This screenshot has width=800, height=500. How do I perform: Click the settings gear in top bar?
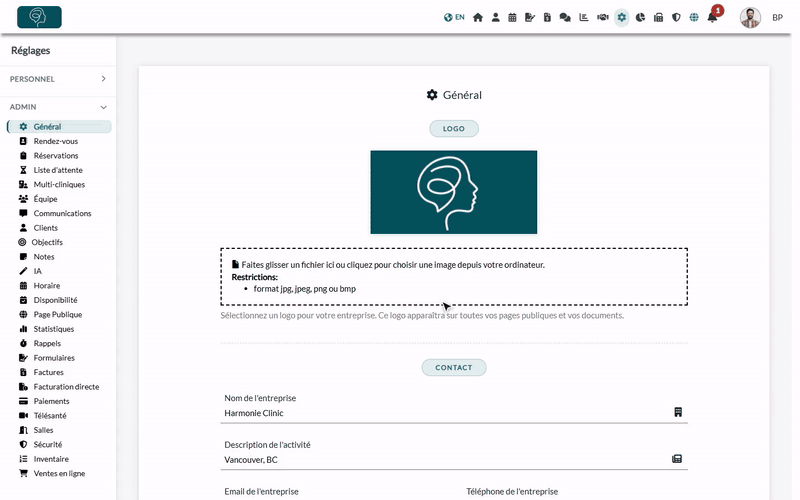[621, 17]
